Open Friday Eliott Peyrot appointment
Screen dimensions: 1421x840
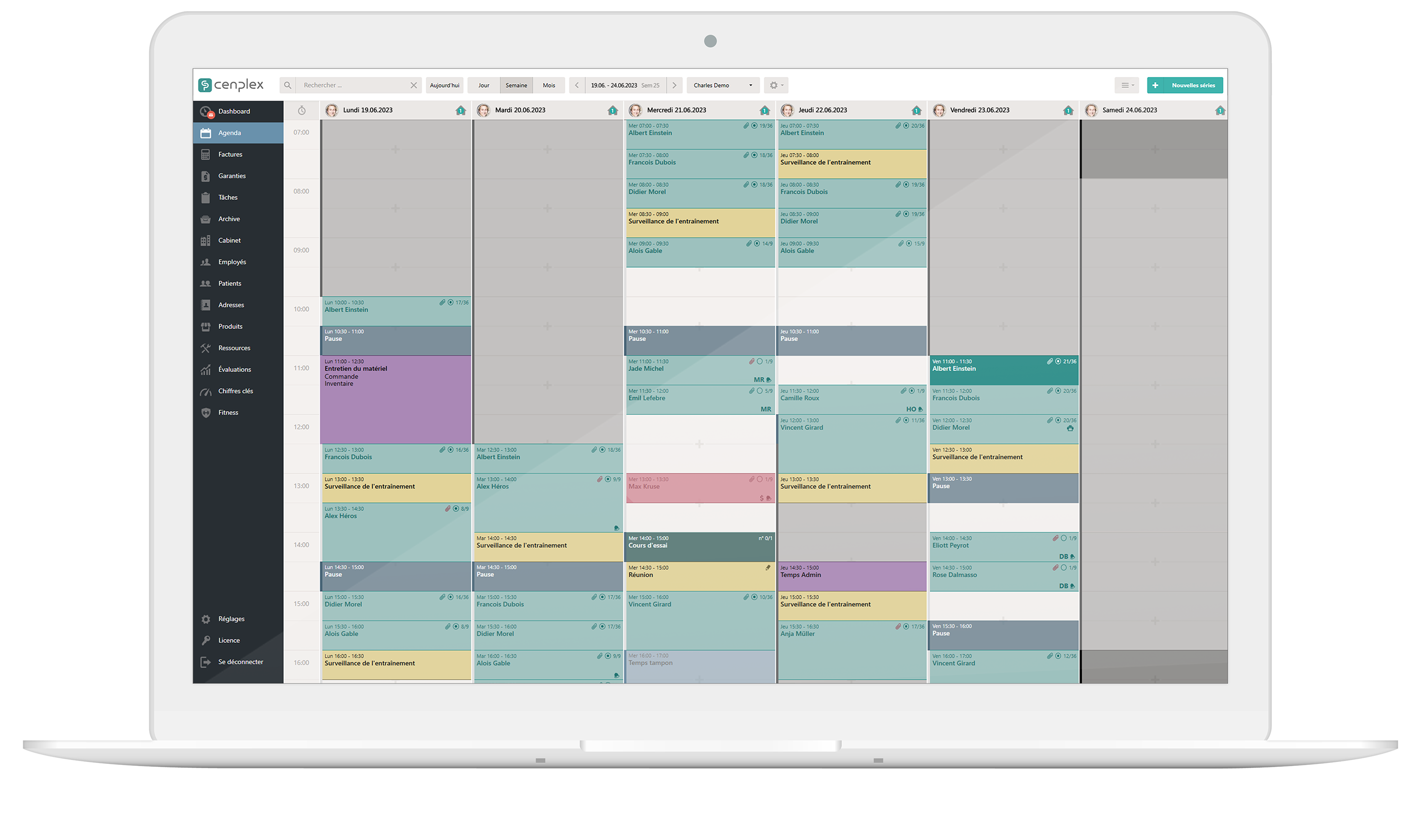1004,547
